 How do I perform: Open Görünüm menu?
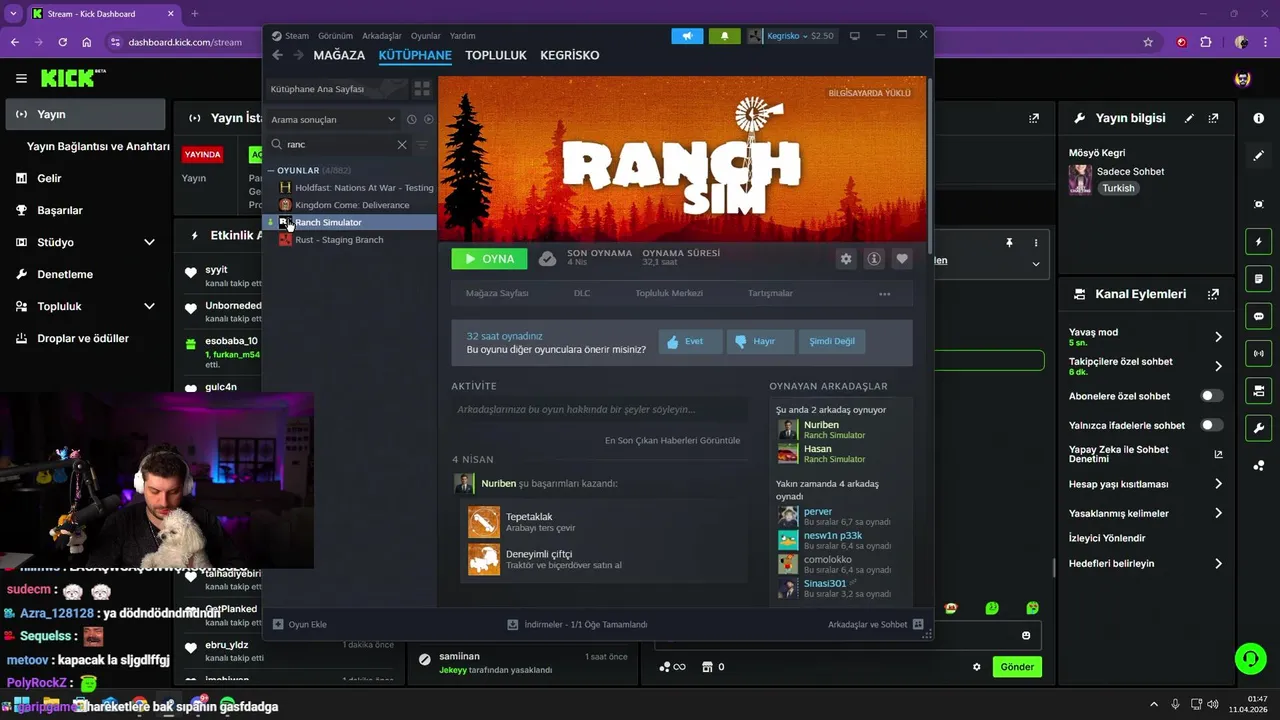[x=335, y=36]
